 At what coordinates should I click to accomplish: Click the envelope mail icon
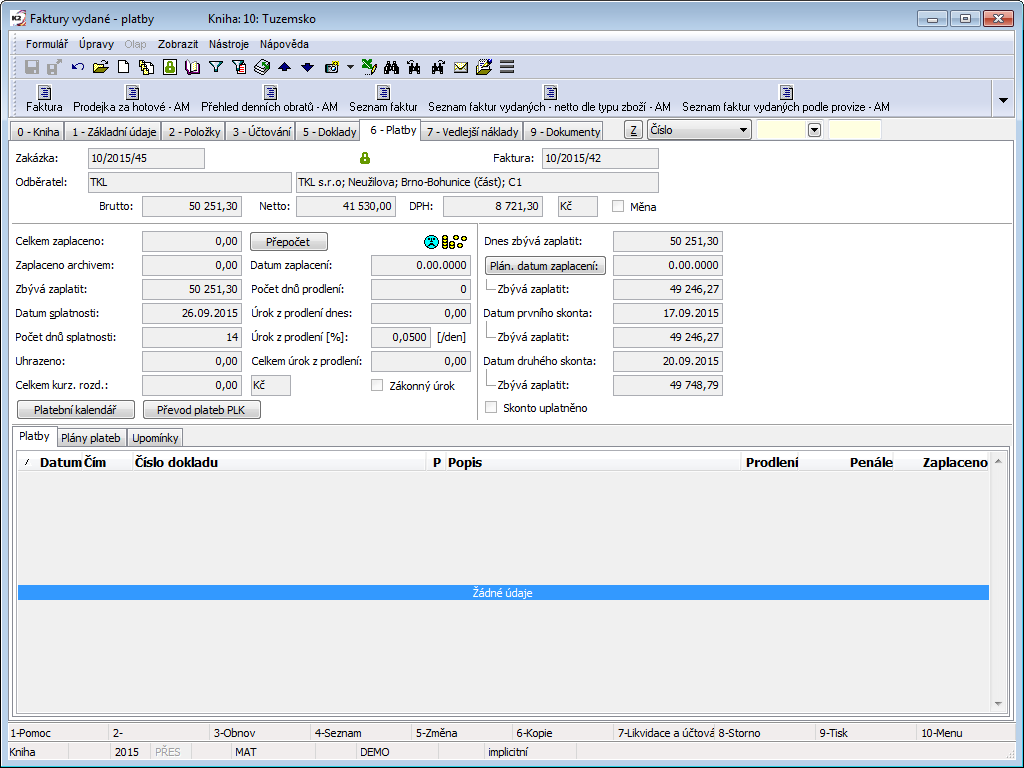tap(461, 67)
